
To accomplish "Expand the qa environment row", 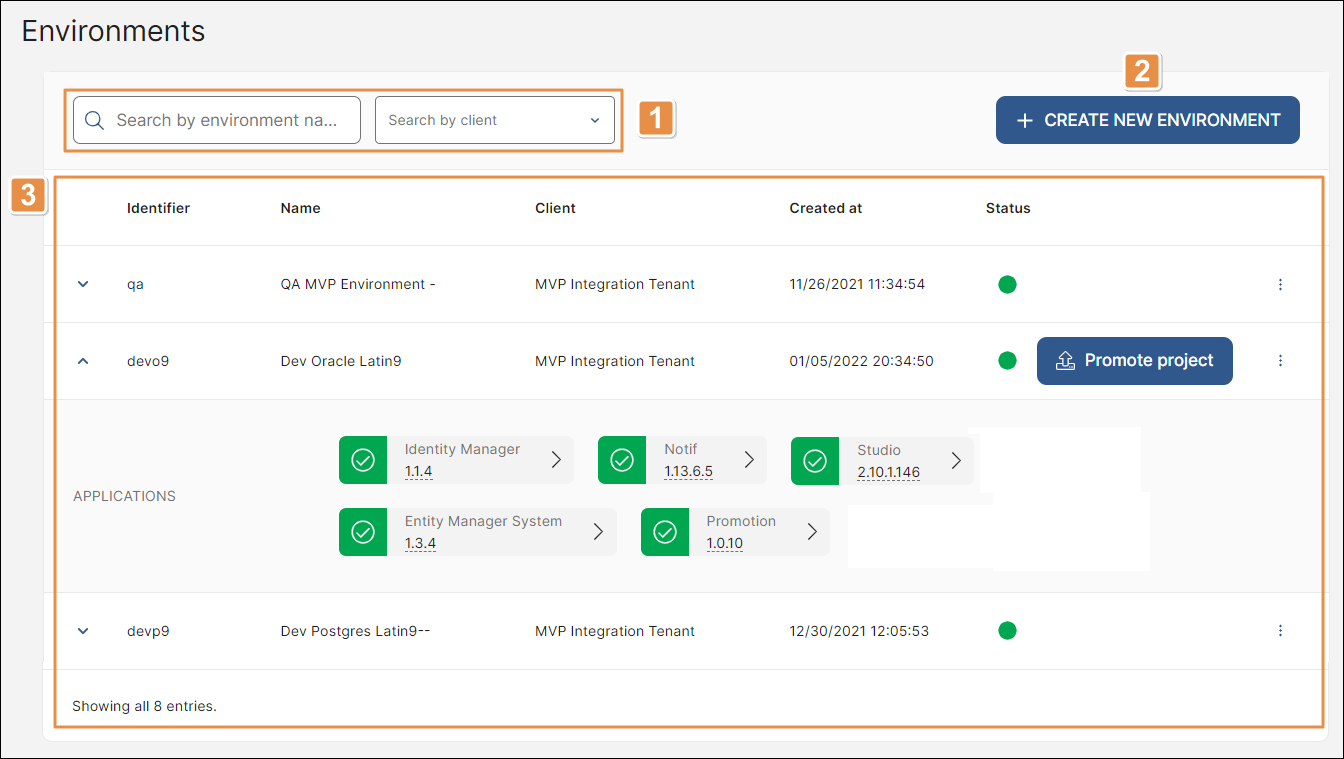I will click(x=84, y=285).
